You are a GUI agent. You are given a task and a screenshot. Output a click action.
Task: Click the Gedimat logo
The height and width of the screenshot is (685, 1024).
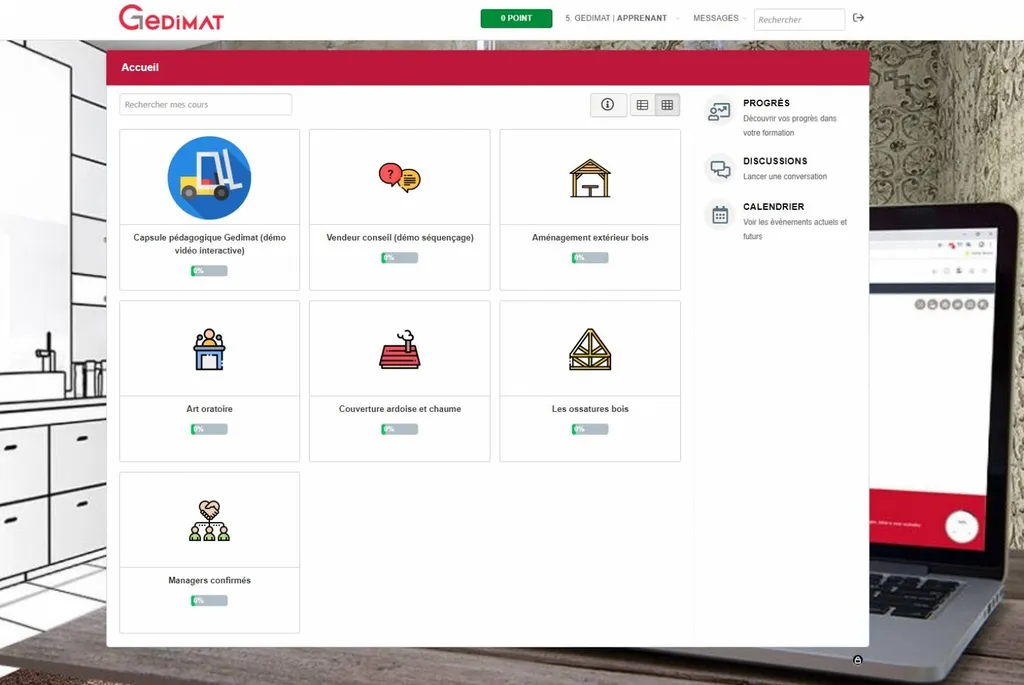(x=171, y=18)
